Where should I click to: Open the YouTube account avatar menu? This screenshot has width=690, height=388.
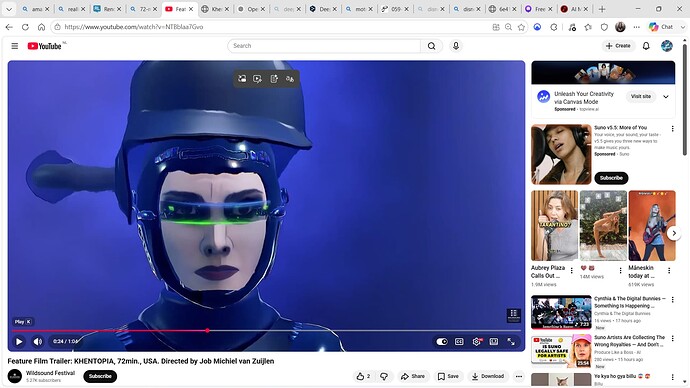667,46
